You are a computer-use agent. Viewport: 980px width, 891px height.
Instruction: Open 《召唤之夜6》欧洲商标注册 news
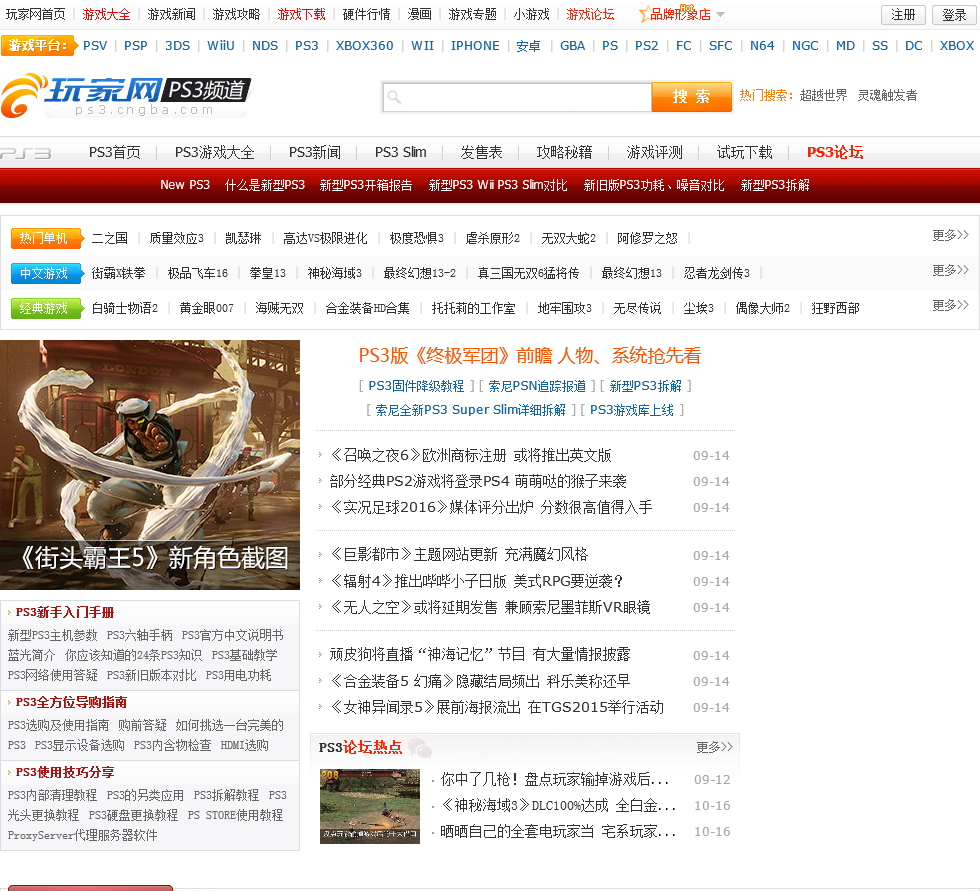pyautogui.click(x=471, y=455)
